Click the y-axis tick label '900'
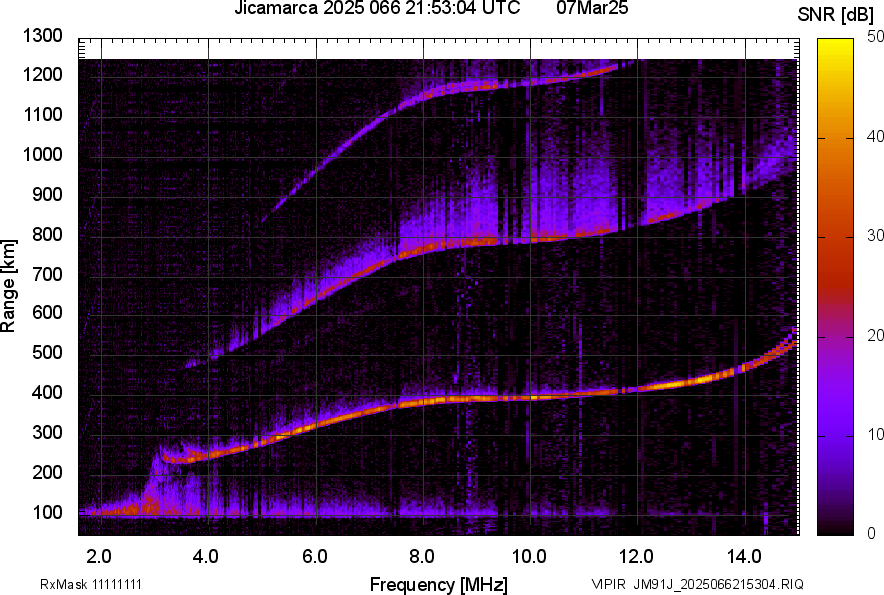The width and height of the screenshot is (884, 595). (47, 194)
